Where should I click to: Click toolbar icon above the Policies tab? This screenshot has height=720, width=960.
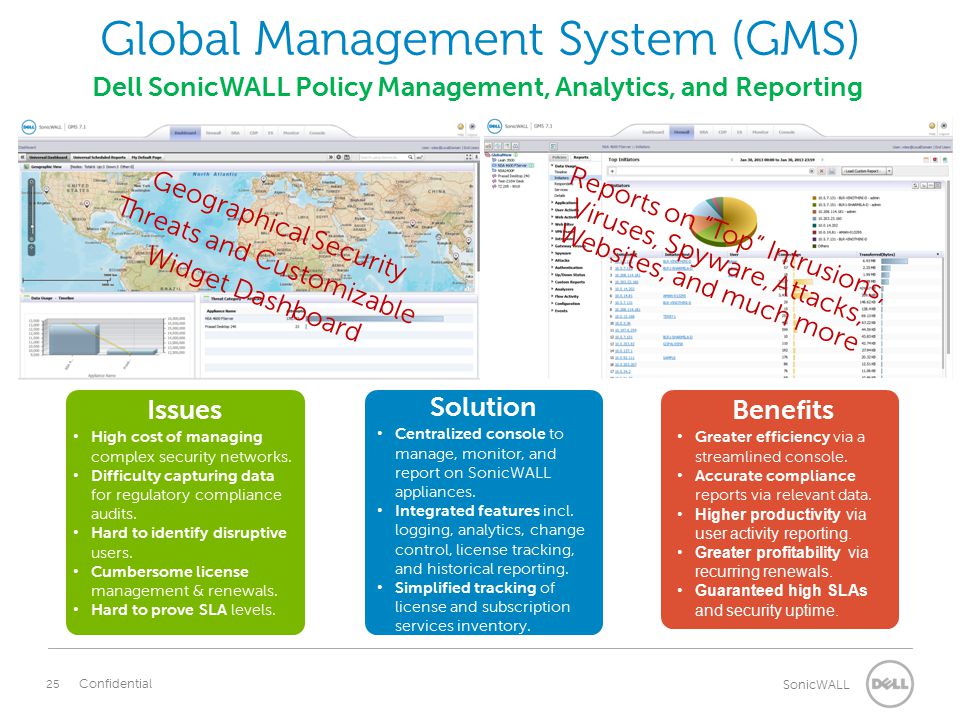coord(553,146)
